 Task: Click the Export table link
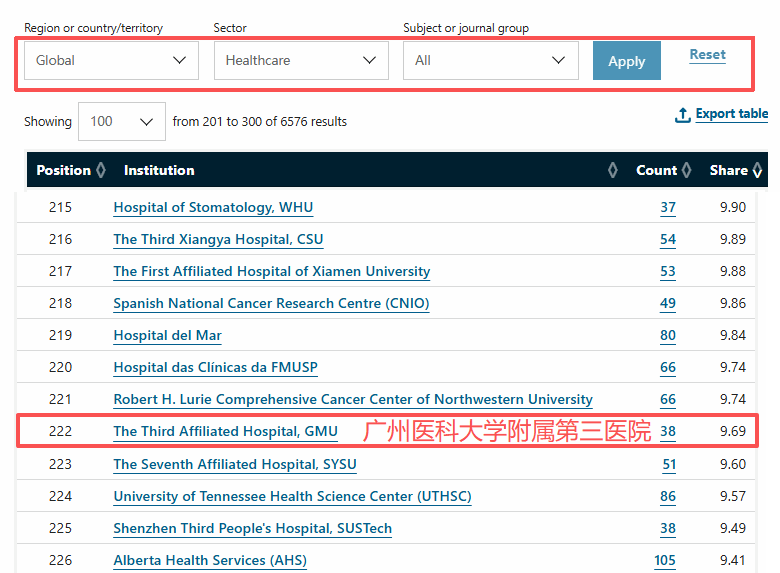[x=732, y=114]
